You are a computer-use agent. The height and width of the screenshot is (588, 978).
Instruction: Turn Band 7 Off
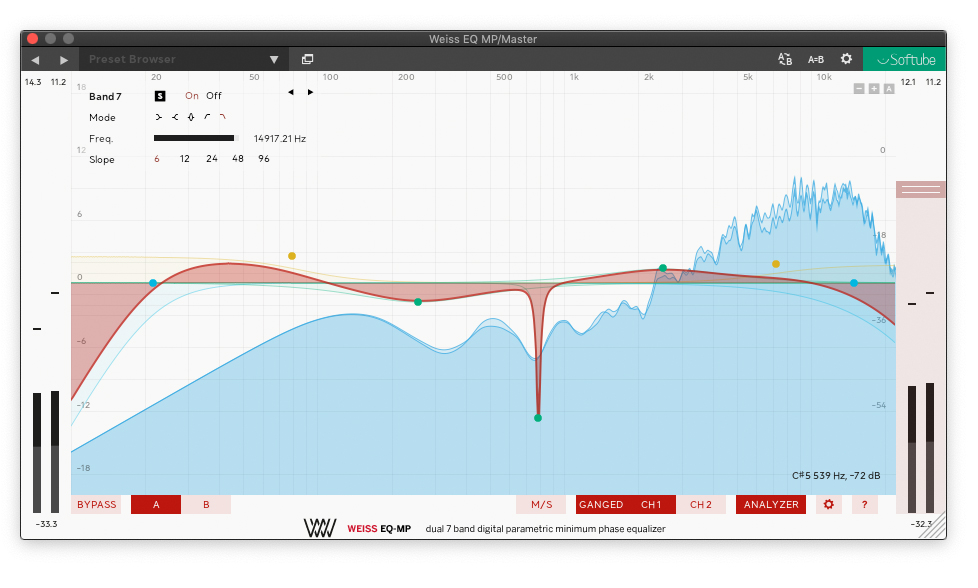214,96
